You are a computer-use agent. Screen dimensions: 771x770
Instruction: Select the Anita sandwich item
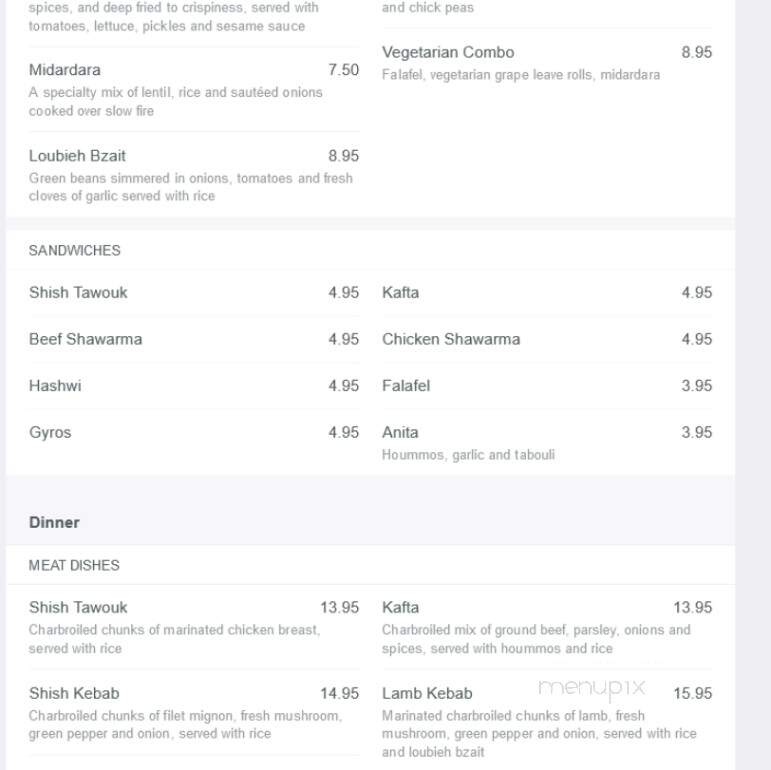click(547, 443)
